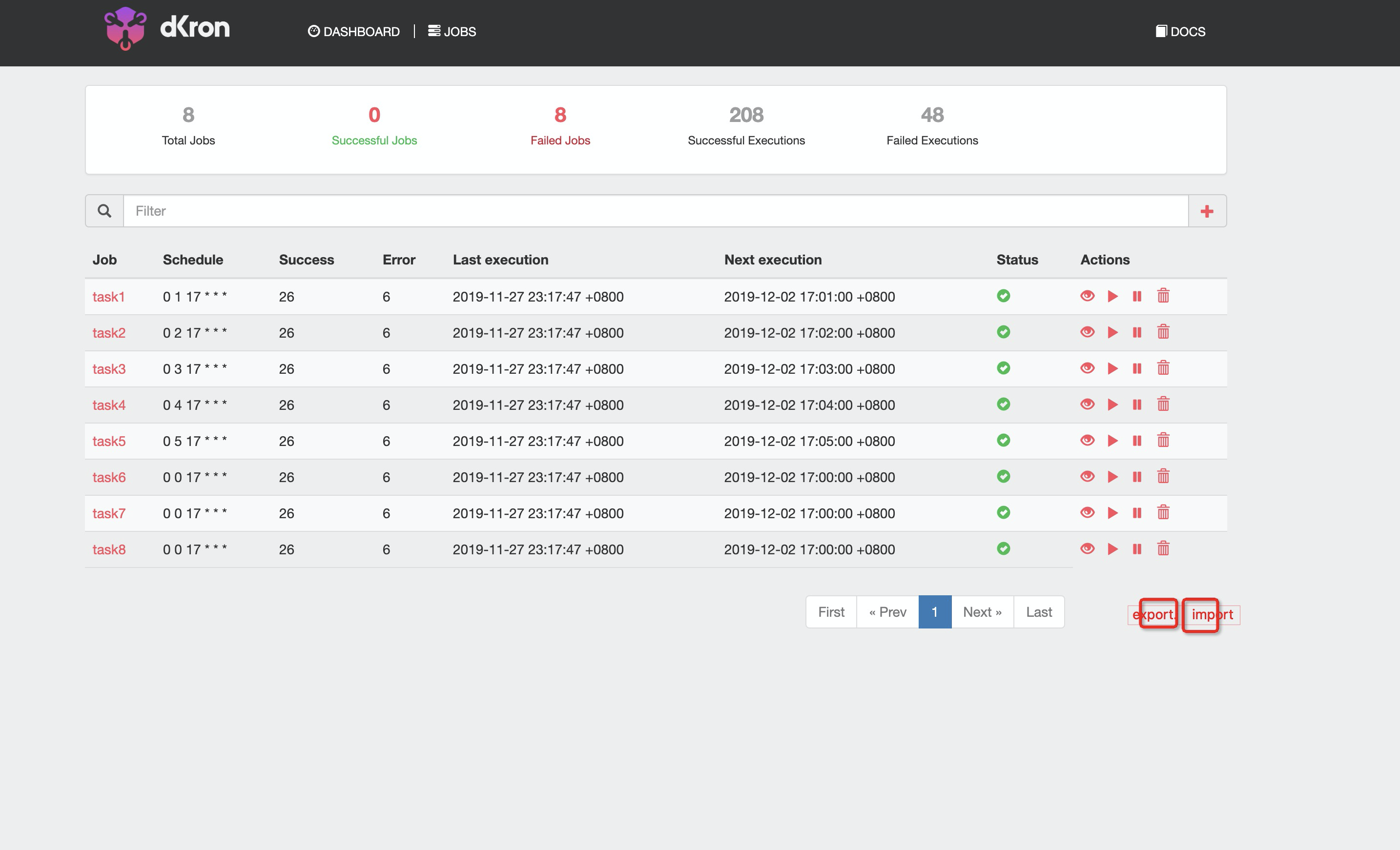Open the DOCS documentation
The height and width of the screenshot is (850, 1400).
(x=1180, y=31)
